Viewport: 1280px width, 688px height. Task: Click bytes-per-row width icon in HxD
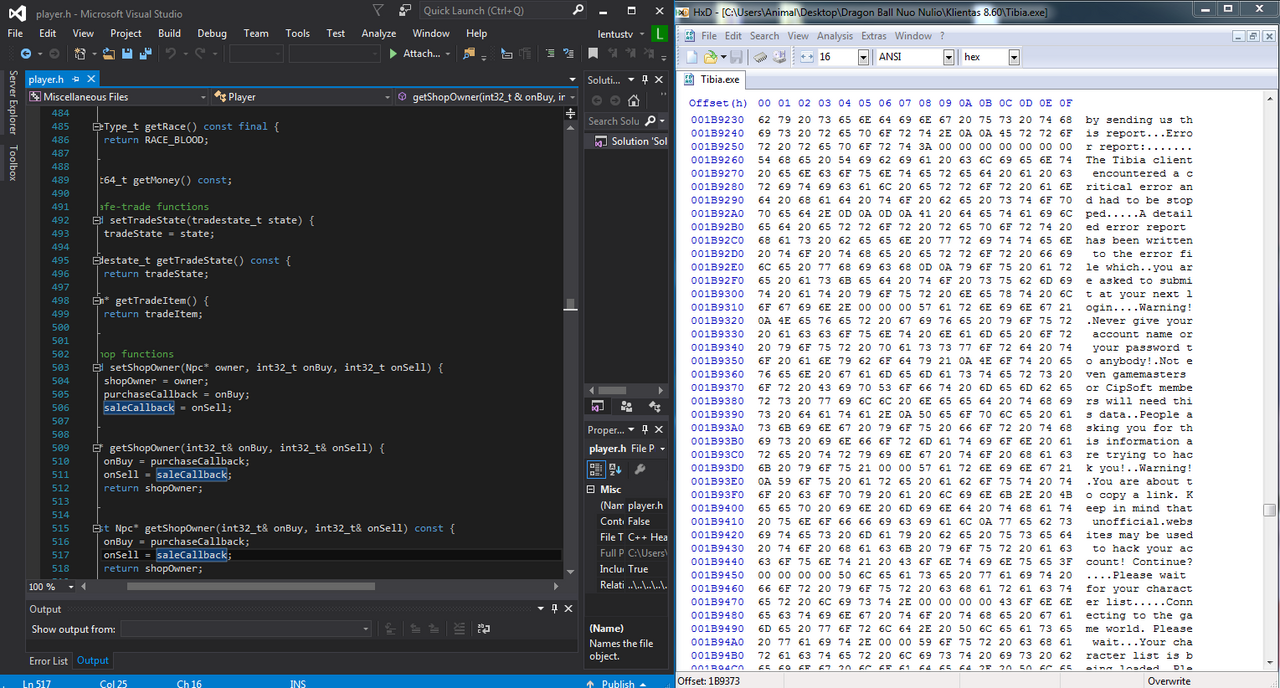(808, 57)
